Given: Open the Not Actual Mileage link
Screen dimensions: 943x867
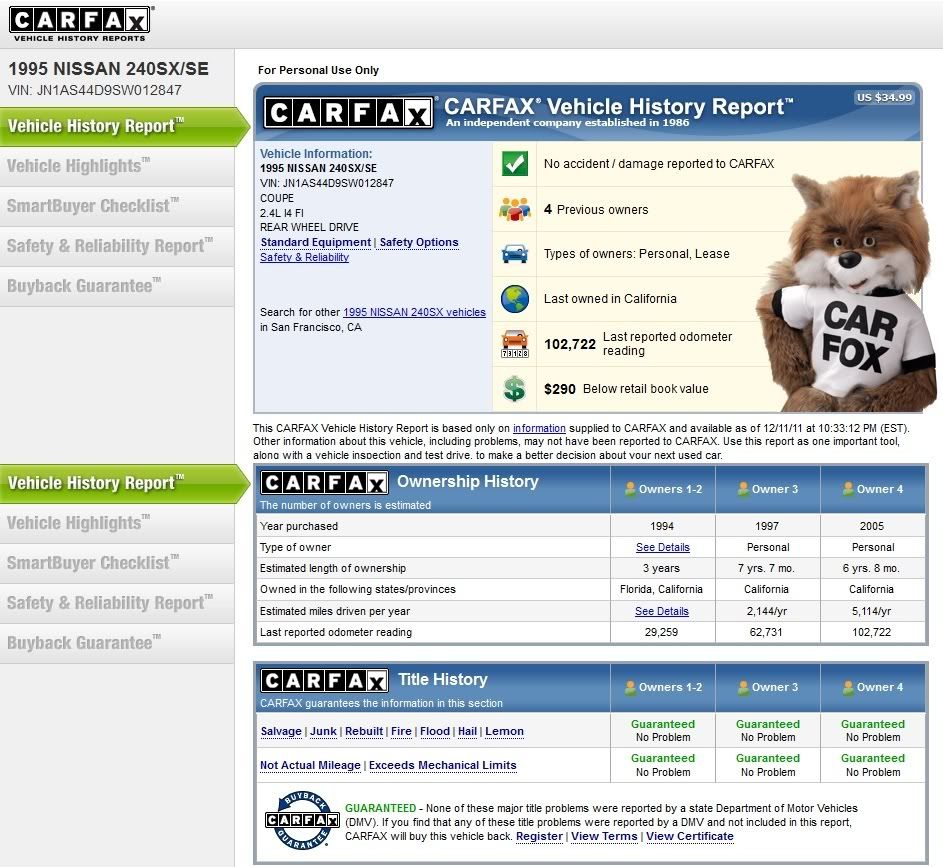Looking at the screenshot, I should click(310, 765).
